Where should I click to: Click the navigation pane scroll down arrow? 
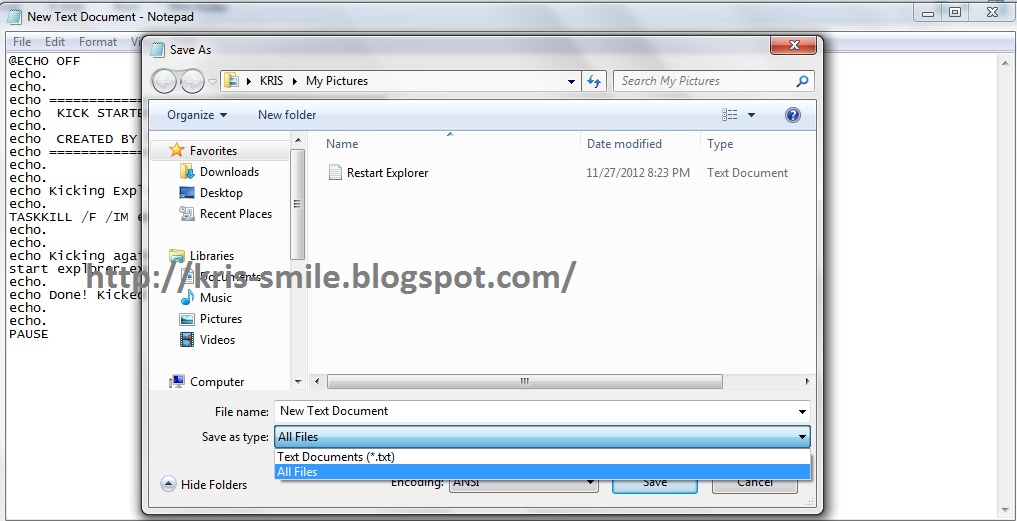(298, 382)
